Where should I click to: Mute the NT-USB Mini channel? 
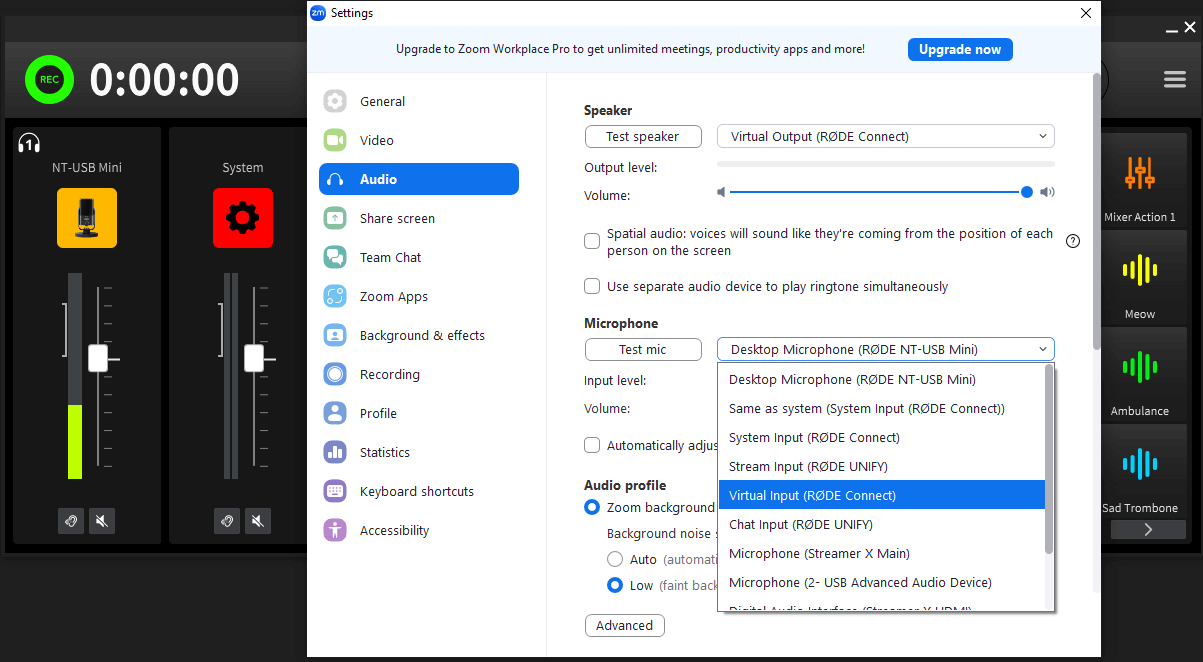coord(102,520)
